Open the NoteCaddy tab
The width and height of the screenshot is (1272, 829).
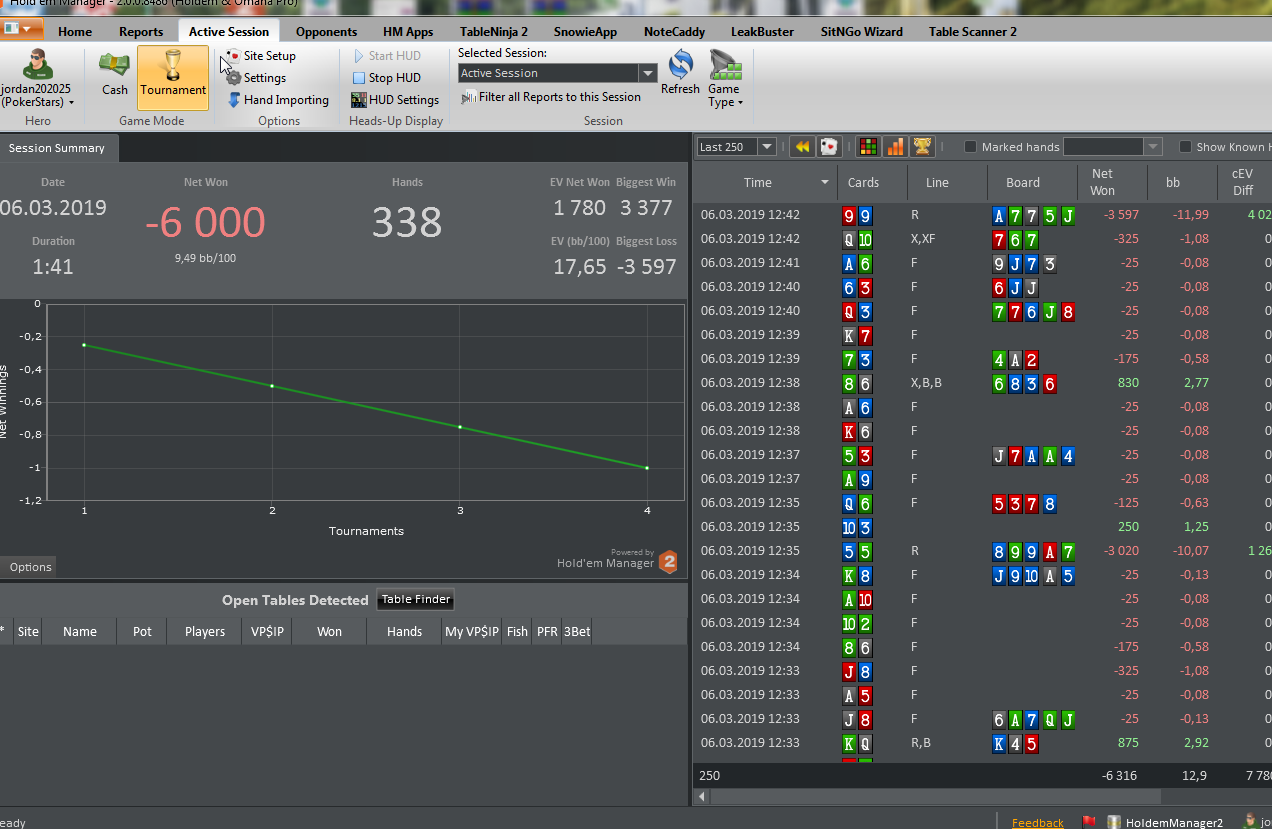(674, 31)
